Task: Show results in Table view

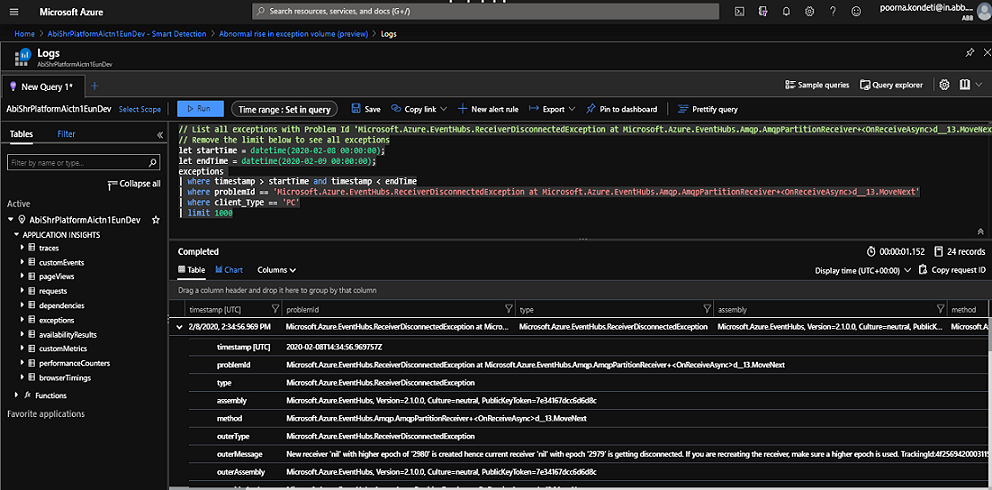Action: point(192,270)
